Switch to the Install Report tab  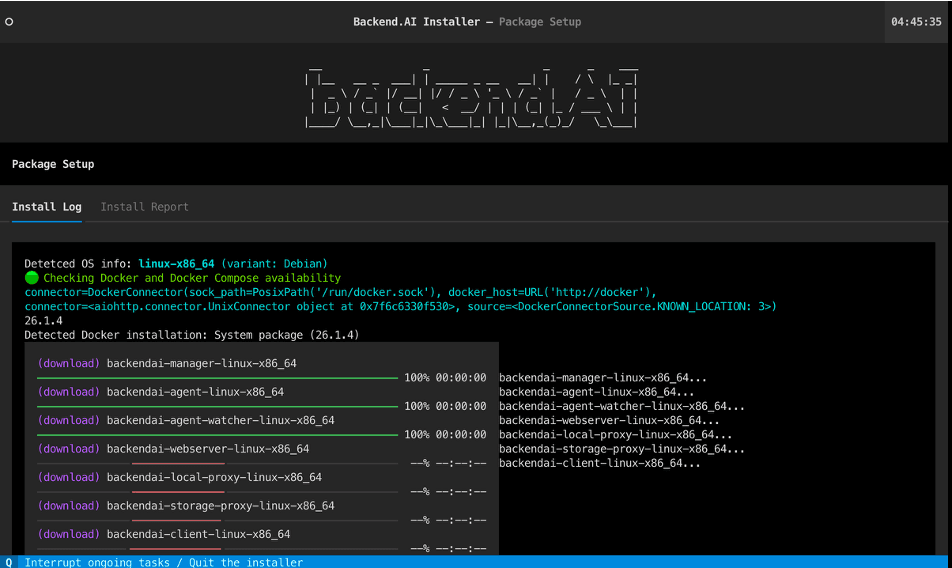(144, 207)
